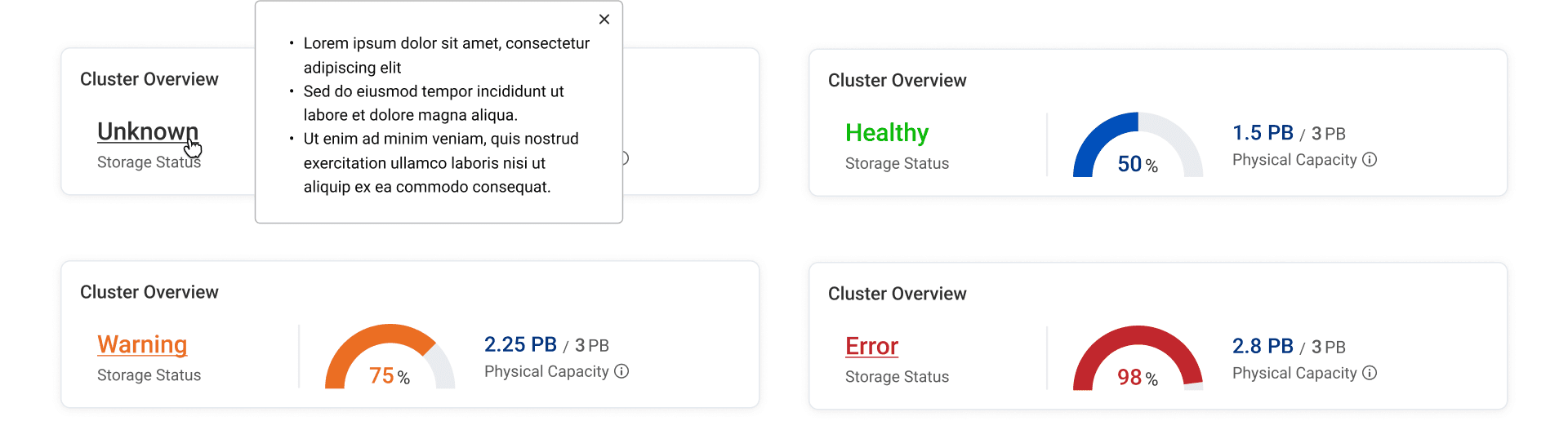Click the partially hidden info icon behind the popover
1568x421 pixels.
626,158
